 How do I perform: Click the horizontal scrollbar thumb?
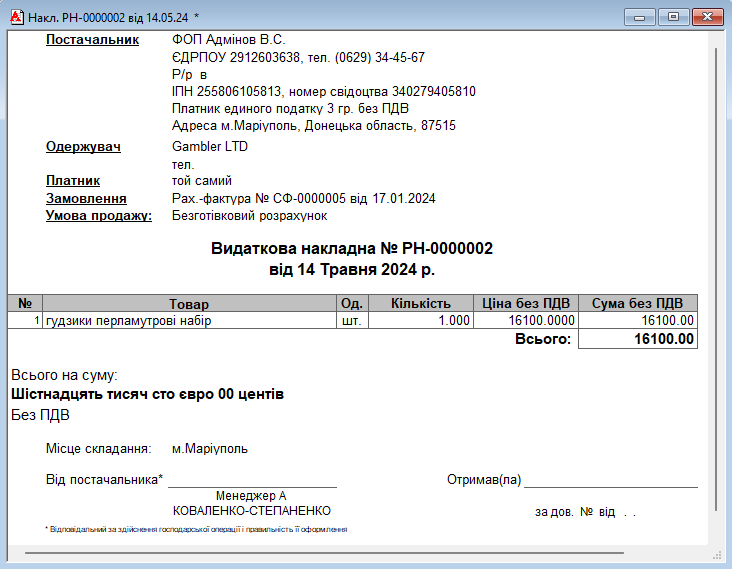(325, 553)
